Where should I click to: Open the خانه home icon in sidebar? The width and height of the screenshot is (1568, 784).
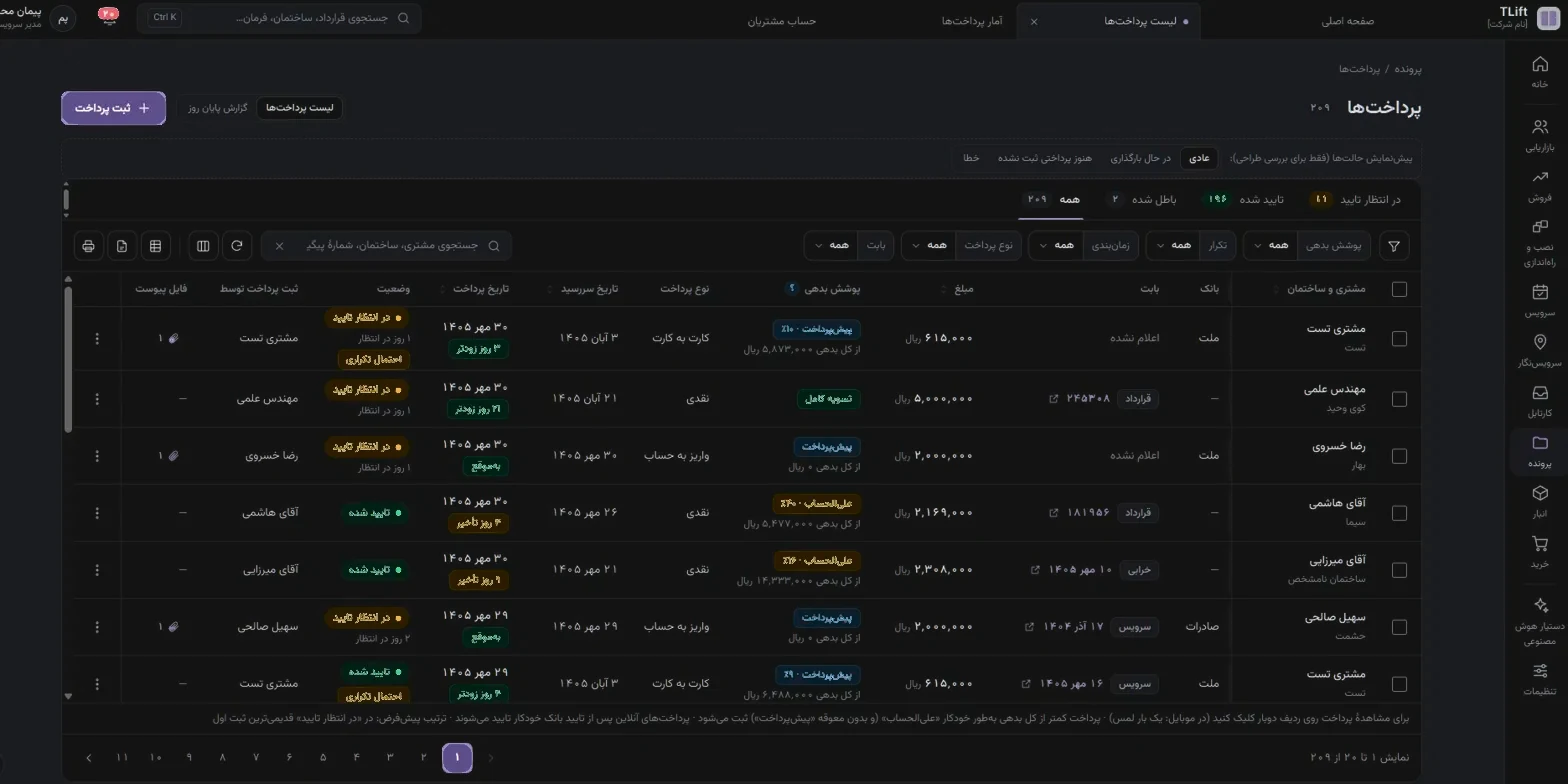click(1539, 72)
